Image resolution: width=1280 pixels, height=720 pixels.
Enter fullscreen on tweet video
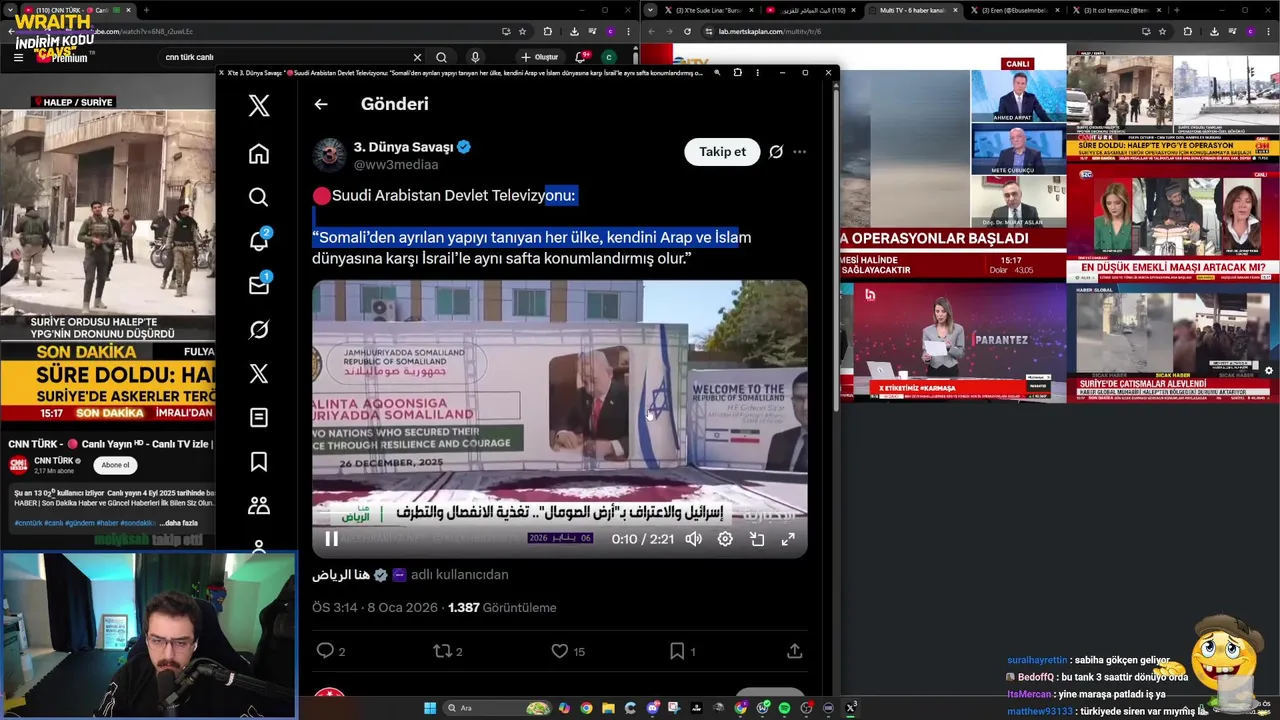(788, 539)
